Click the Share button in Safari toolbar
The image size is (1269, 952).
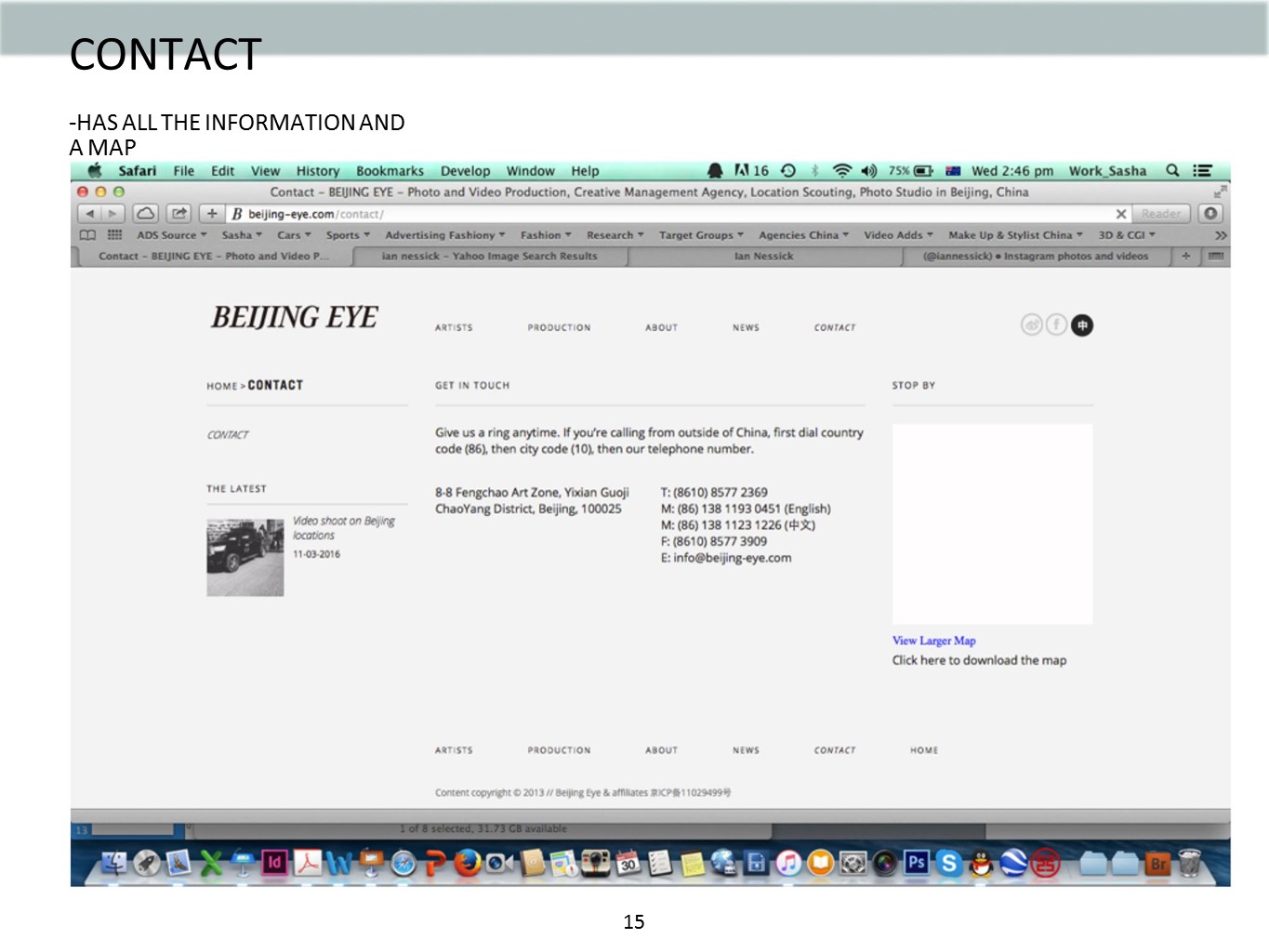(x=178, y=214)
